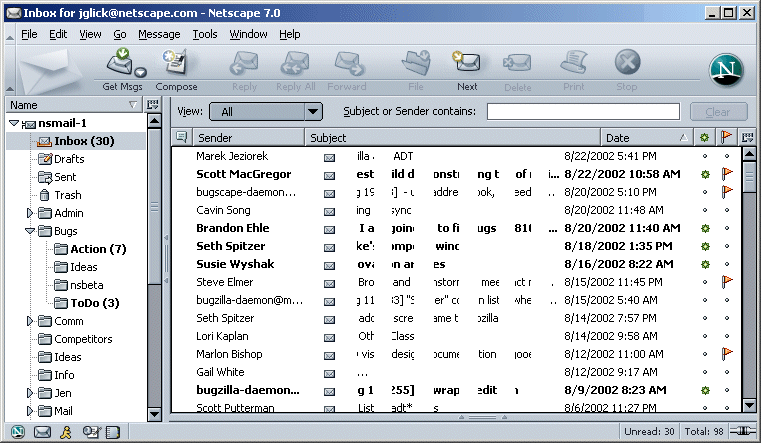The width and height of the screenshot is (764, 443).
Task: Open the Tools menu
Action: (205, 34)
